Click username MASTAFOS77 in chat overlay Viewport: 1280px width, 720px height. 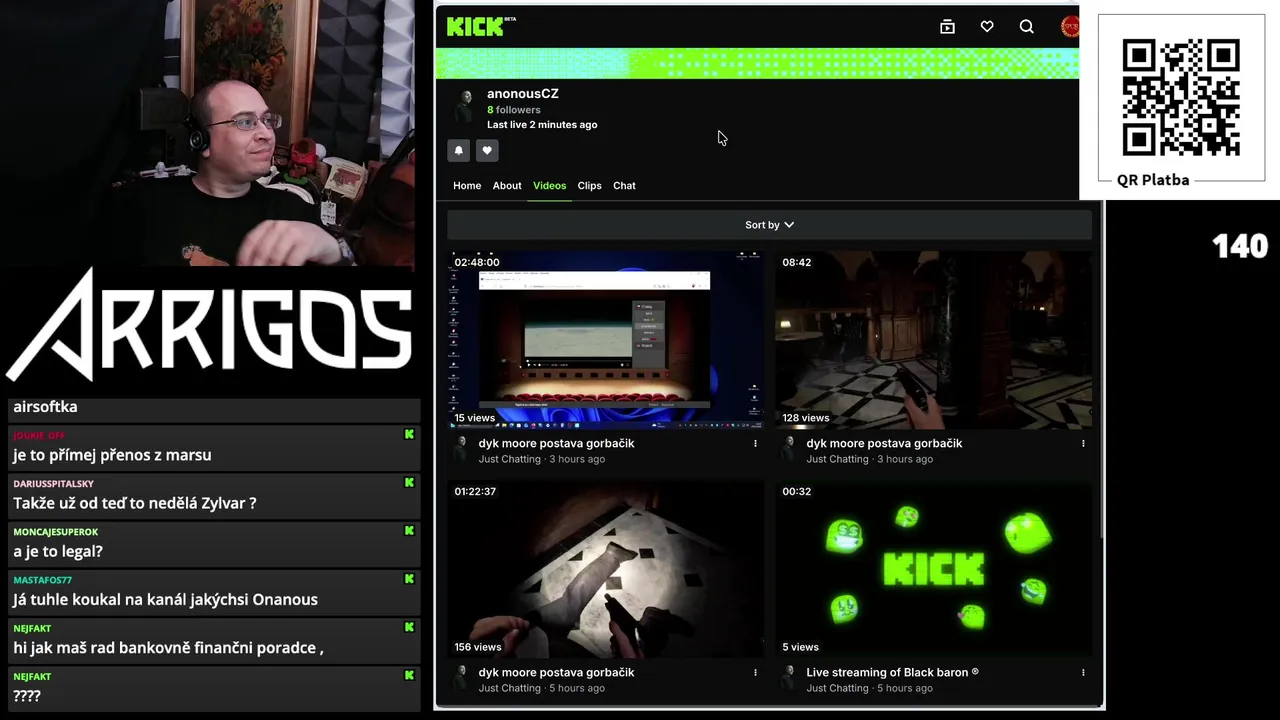[x=43, y=580]
